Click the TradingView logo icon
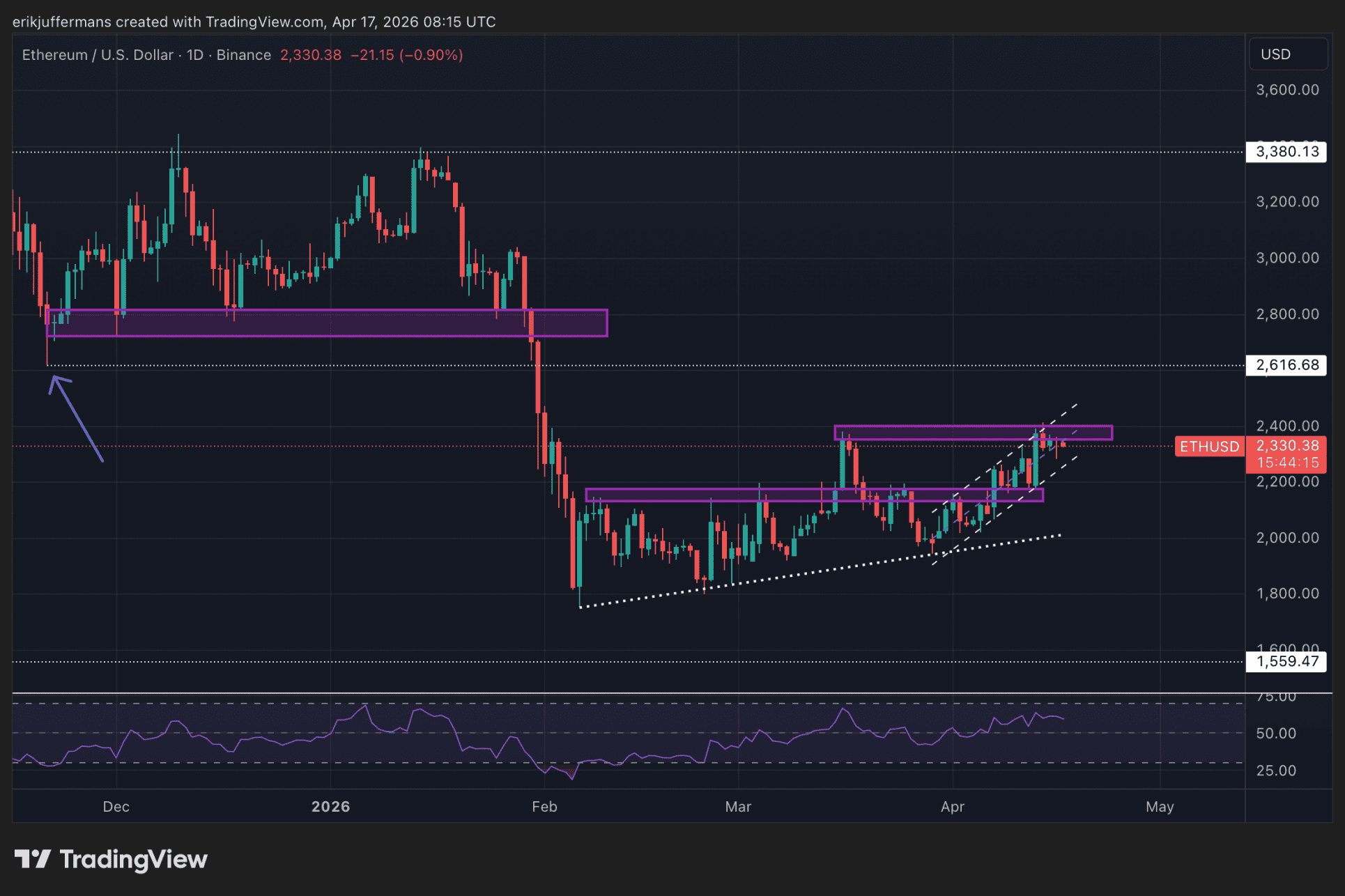The image size is (1345, 896). pyautogui.click(x=32, y=858)
